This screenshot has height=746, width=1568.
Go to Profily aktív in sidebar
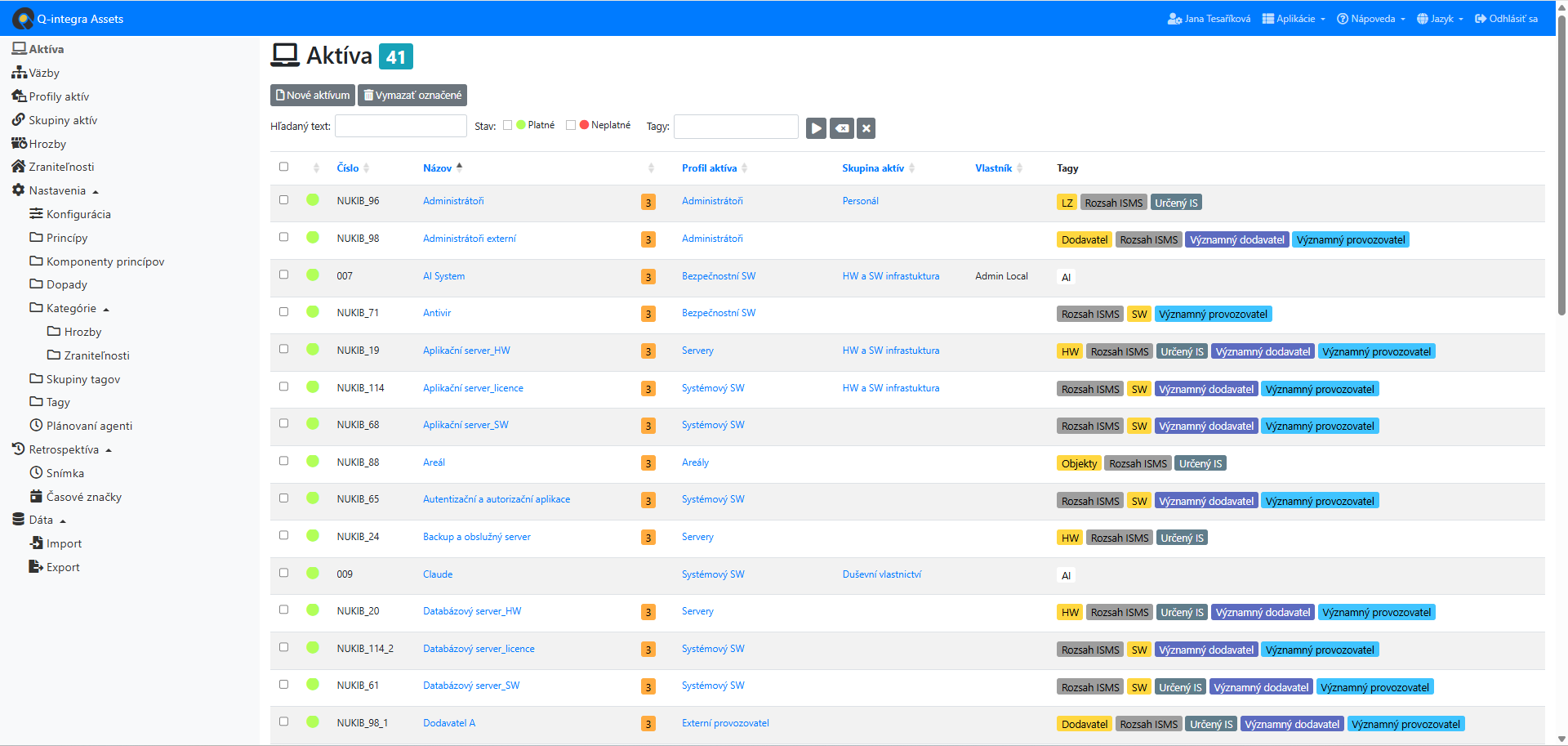point(59,96)
